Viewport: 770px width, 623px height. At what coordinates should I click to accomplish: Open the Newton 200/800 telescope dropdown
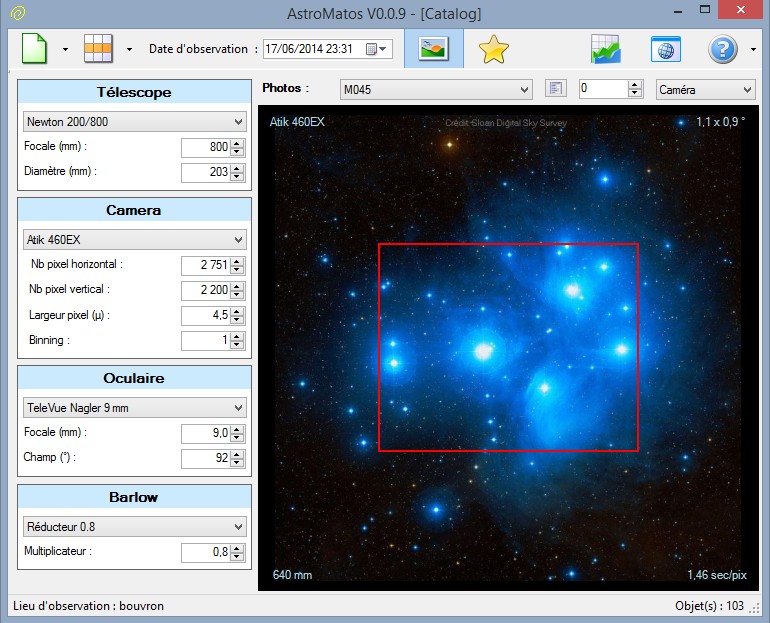pyautogui.click(x=135, y=121)
